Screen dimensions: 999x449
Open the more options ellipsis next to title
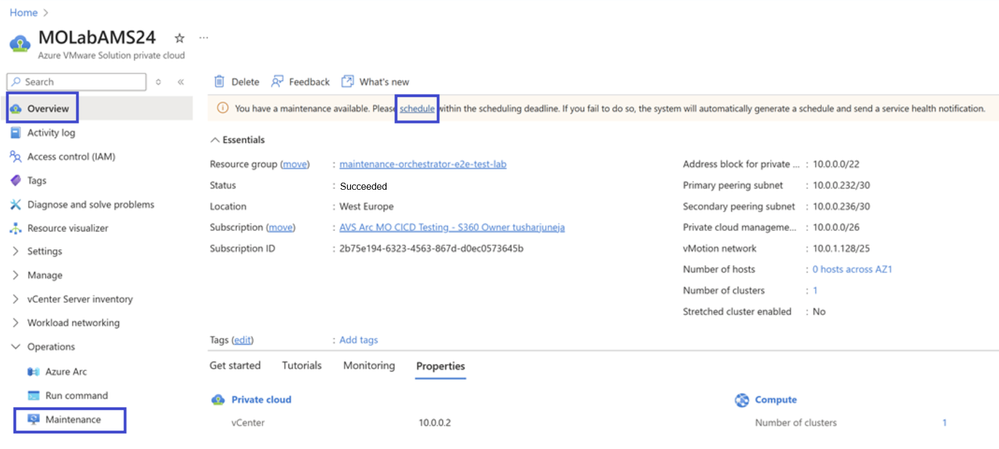[203, 38]
